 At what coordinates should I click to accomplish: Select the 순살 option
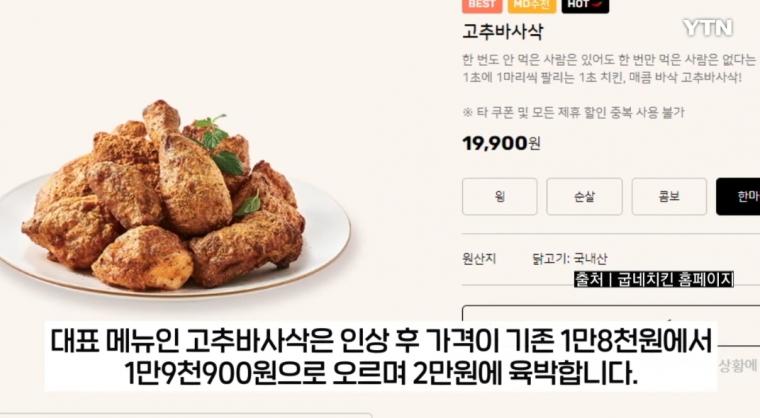point(584,196)
